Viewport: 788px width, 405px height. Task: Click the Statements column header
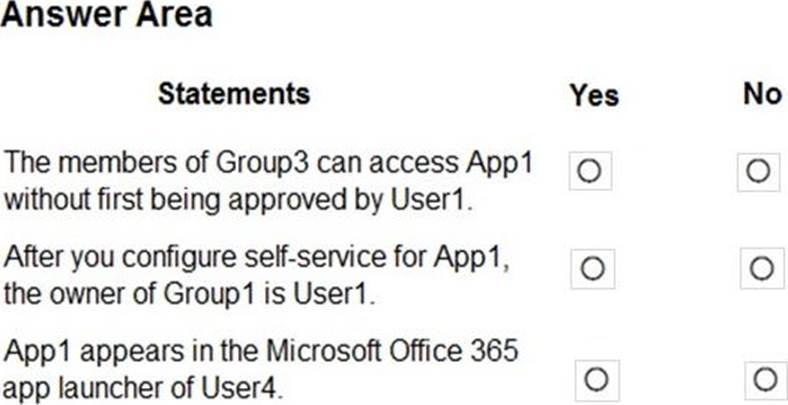point(234,93)
